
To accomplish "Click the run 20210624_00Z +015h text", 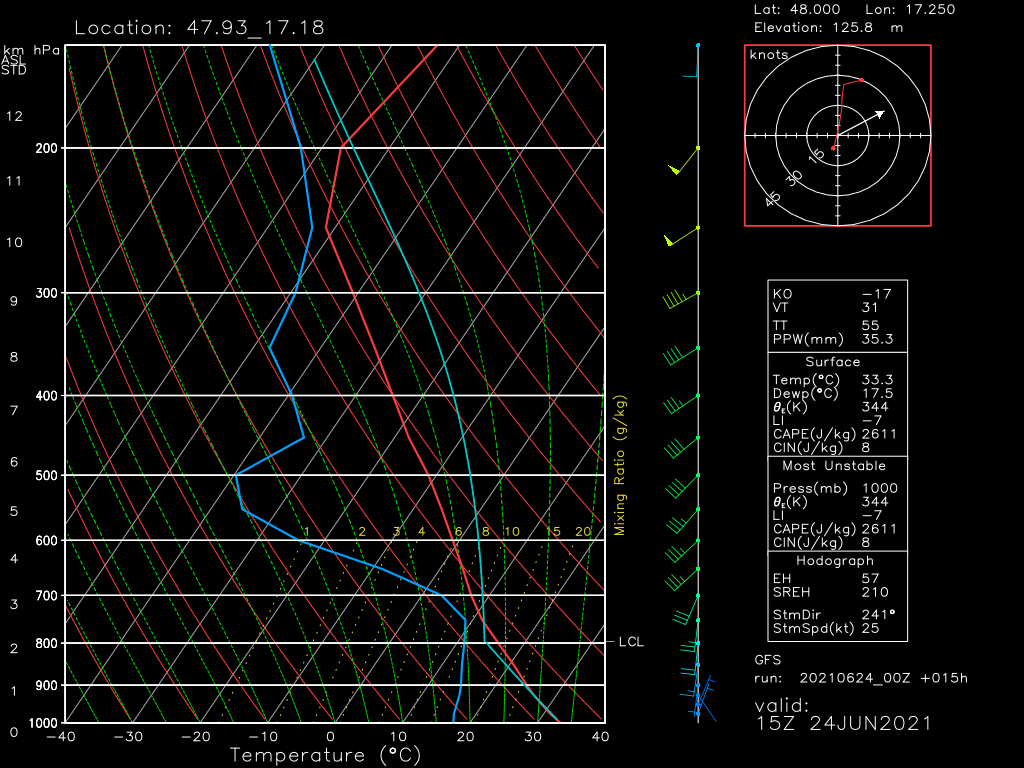I will [x=861, y=679].
